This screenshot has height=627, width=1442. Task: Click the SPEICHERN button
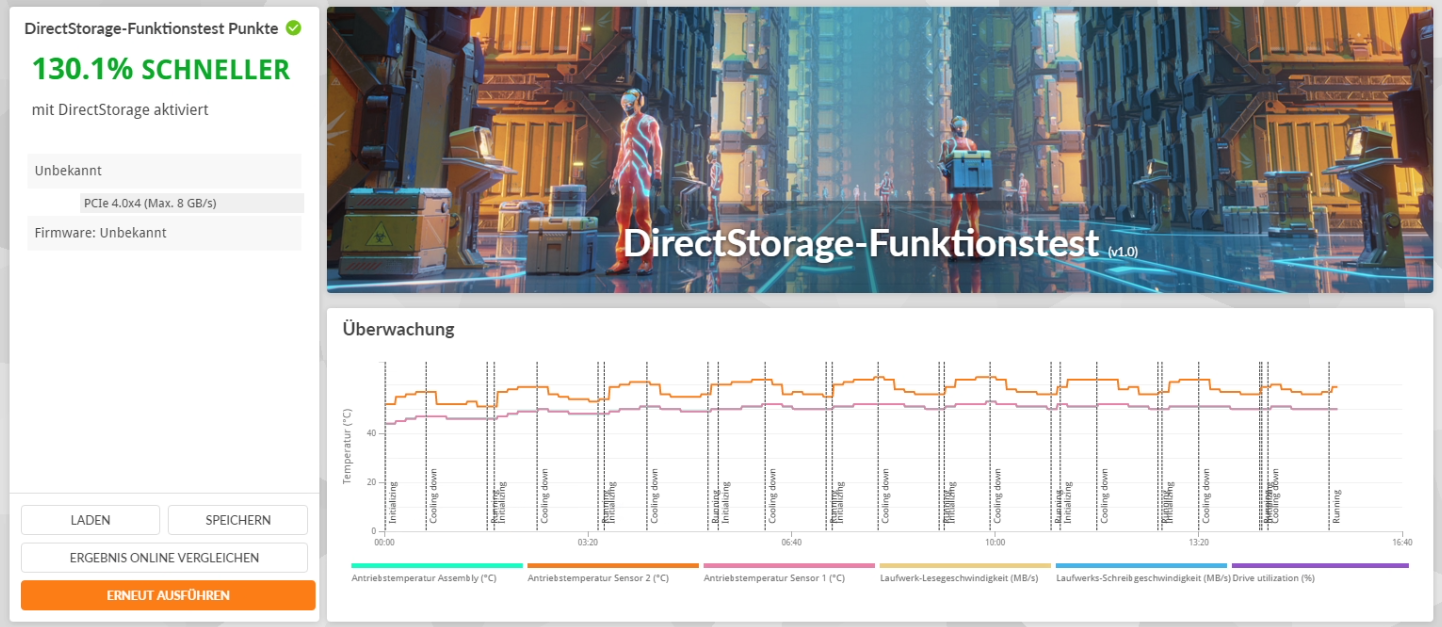click(x=238, y=520)
